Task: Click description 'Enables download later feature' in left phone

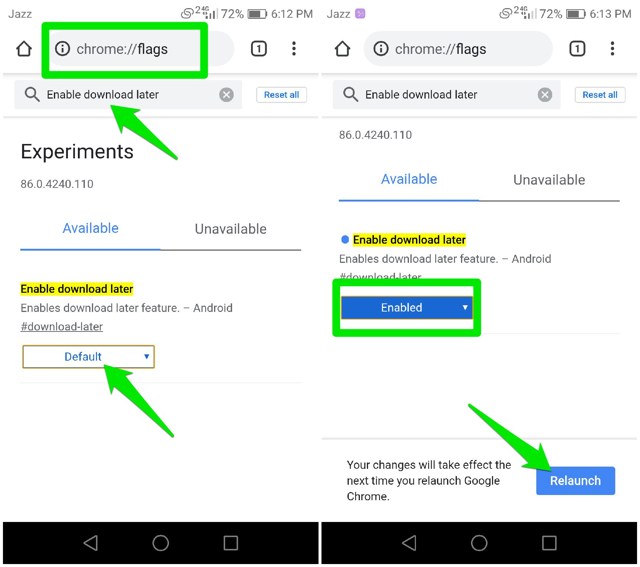Action: point(127,308)
